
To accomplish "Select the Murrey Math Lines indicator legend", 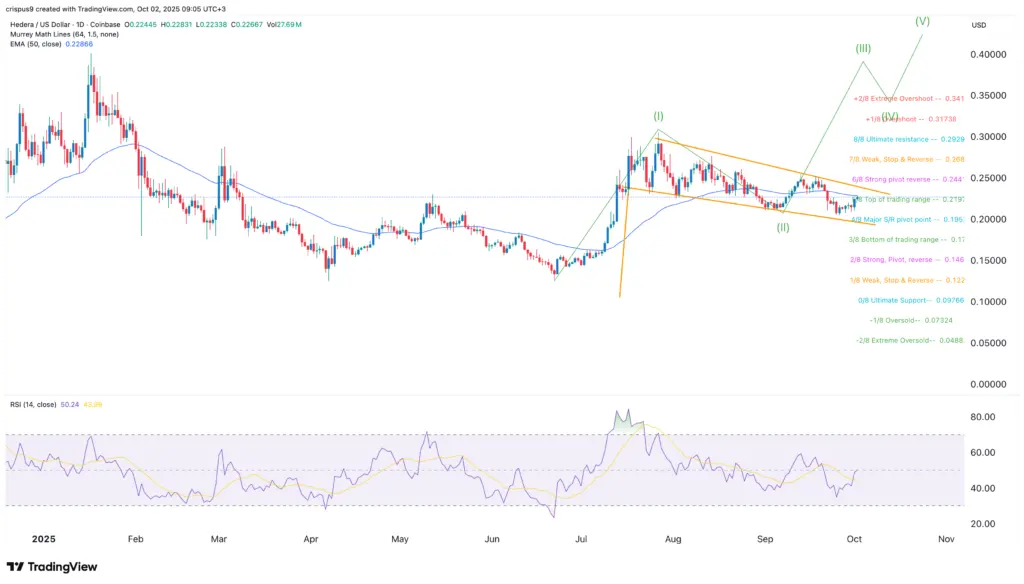I will pos(63,37).
